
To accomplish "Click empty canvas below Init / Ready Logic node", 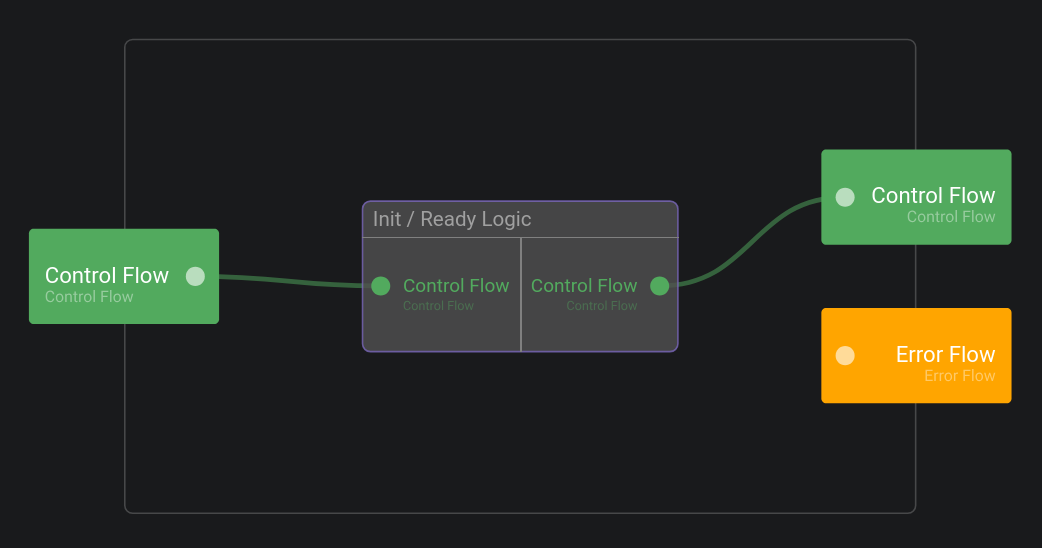I will point(520,430).
